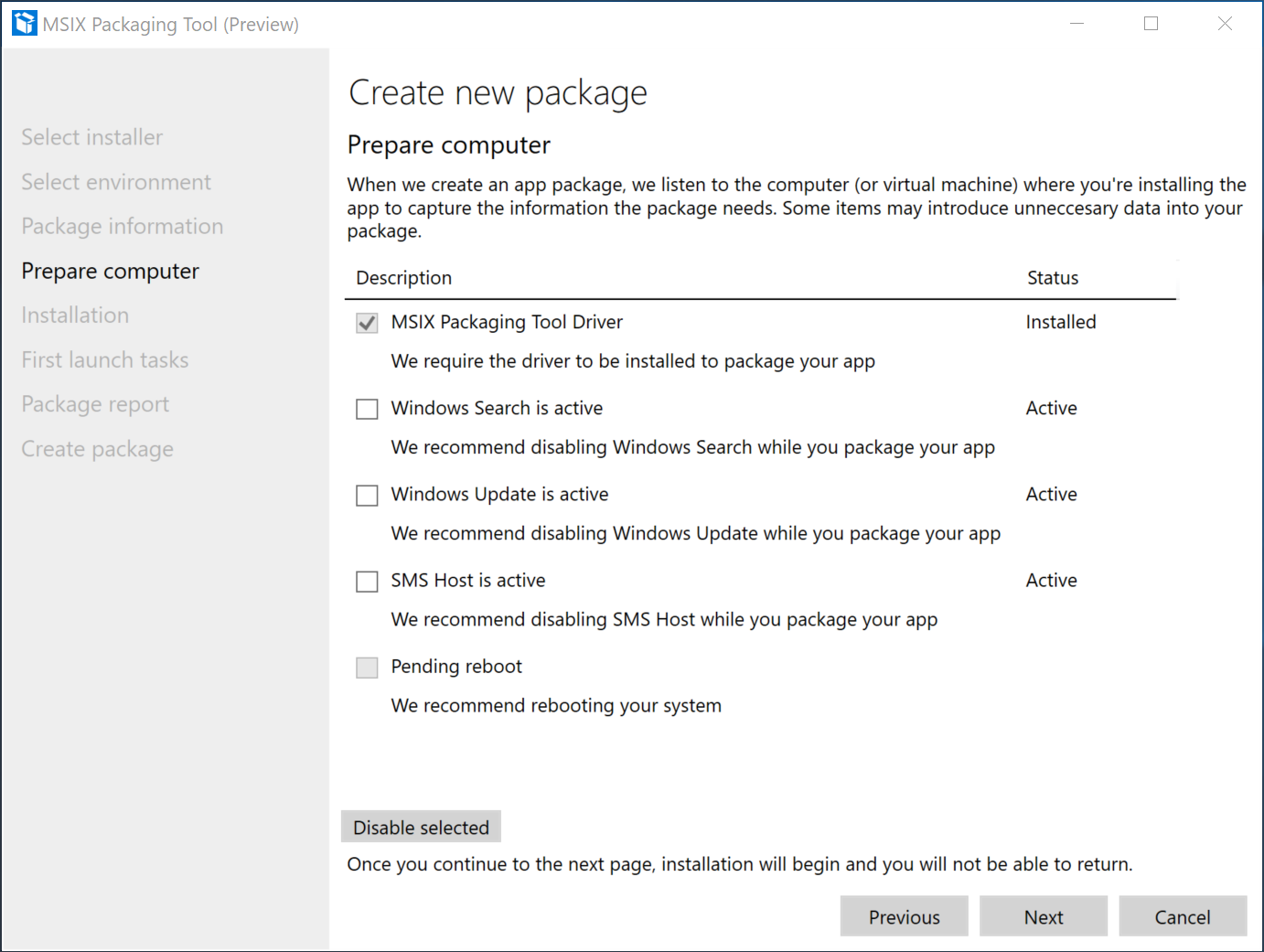Click the Description column header
The height and width of the screenshot is (952, 1264).
point(403,278)
